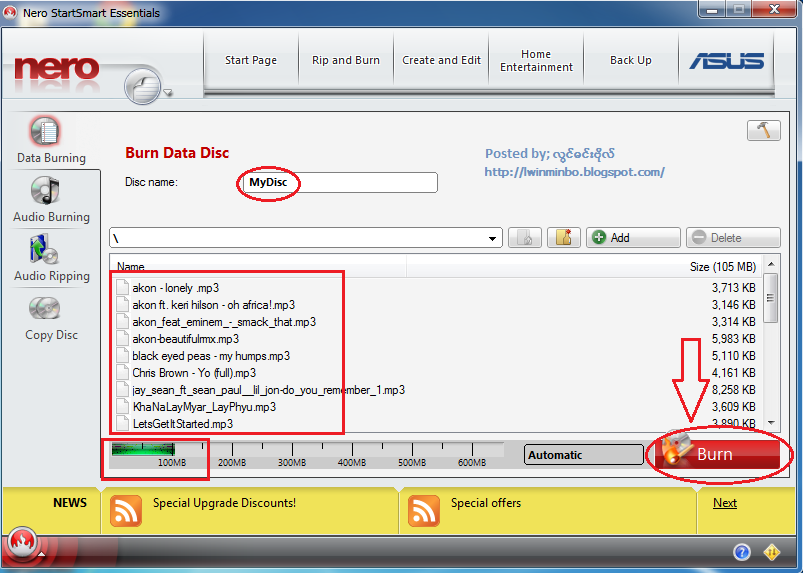Click the hammer options icon
The height and width of the screenshot is (573, 803).
pyautogui.click(x=764, y=130)
